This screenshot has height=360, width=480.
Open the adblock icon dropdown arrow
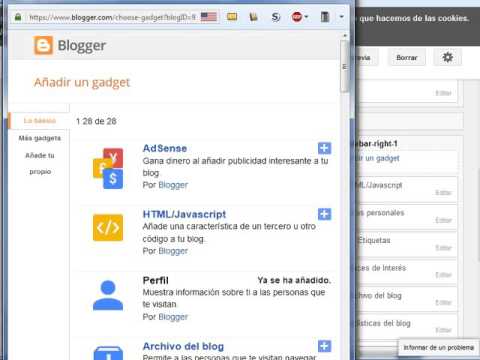click(306, 17)
